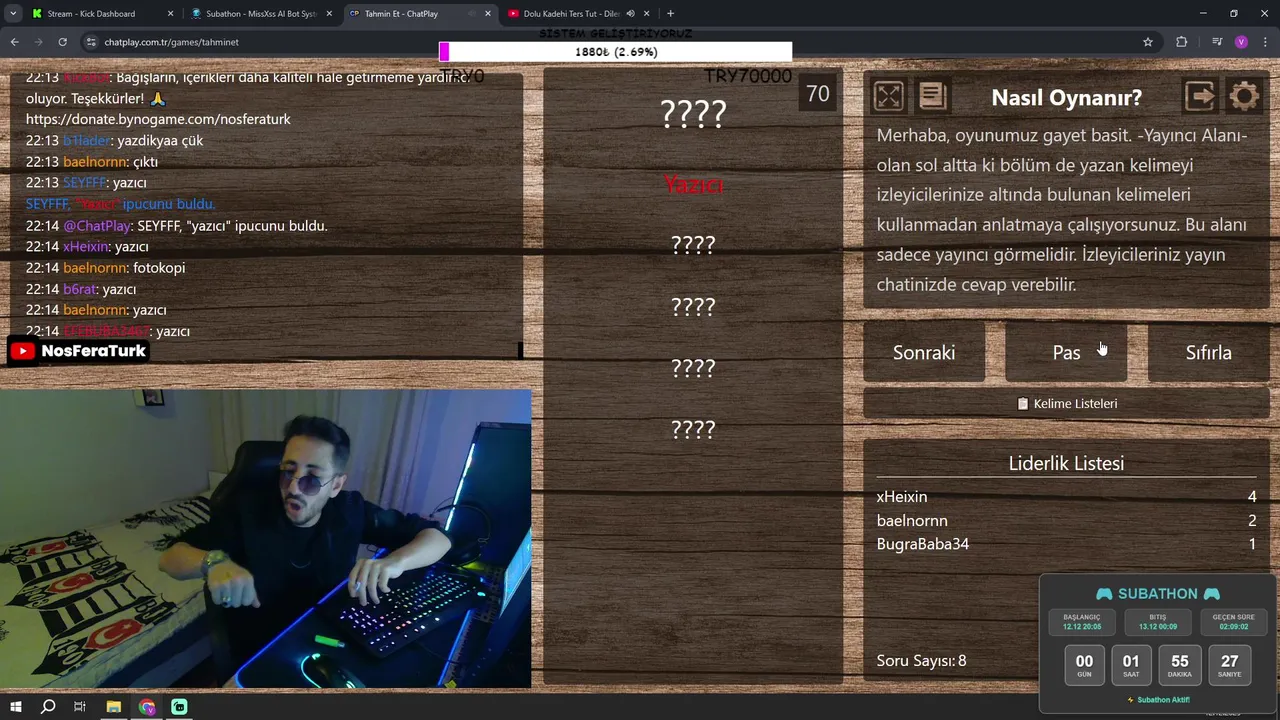Click the Subathon Aktif! status label
Viewport: 1280px width, 720px height.
coord(1158,700)
